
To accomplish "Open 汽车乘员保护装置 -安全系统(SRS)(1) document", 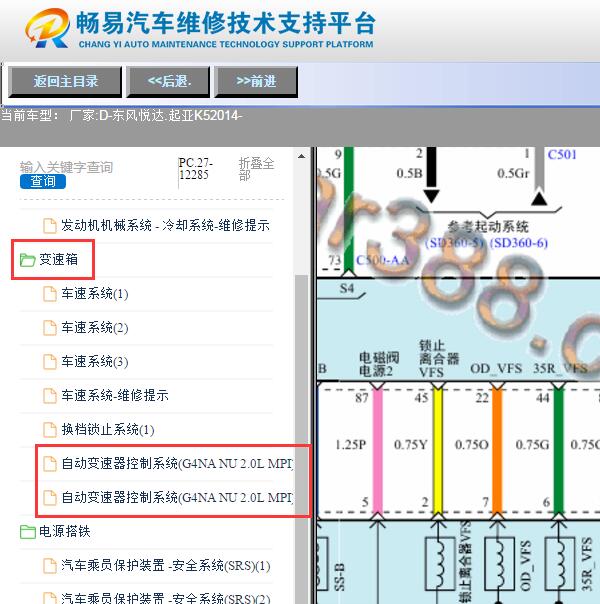I will point(166,565).
